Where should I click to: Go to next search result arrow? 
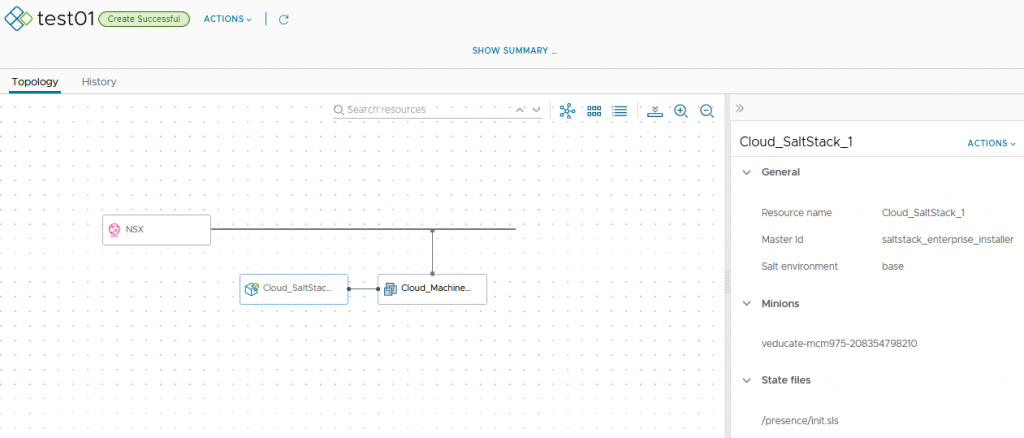point(536,110)
